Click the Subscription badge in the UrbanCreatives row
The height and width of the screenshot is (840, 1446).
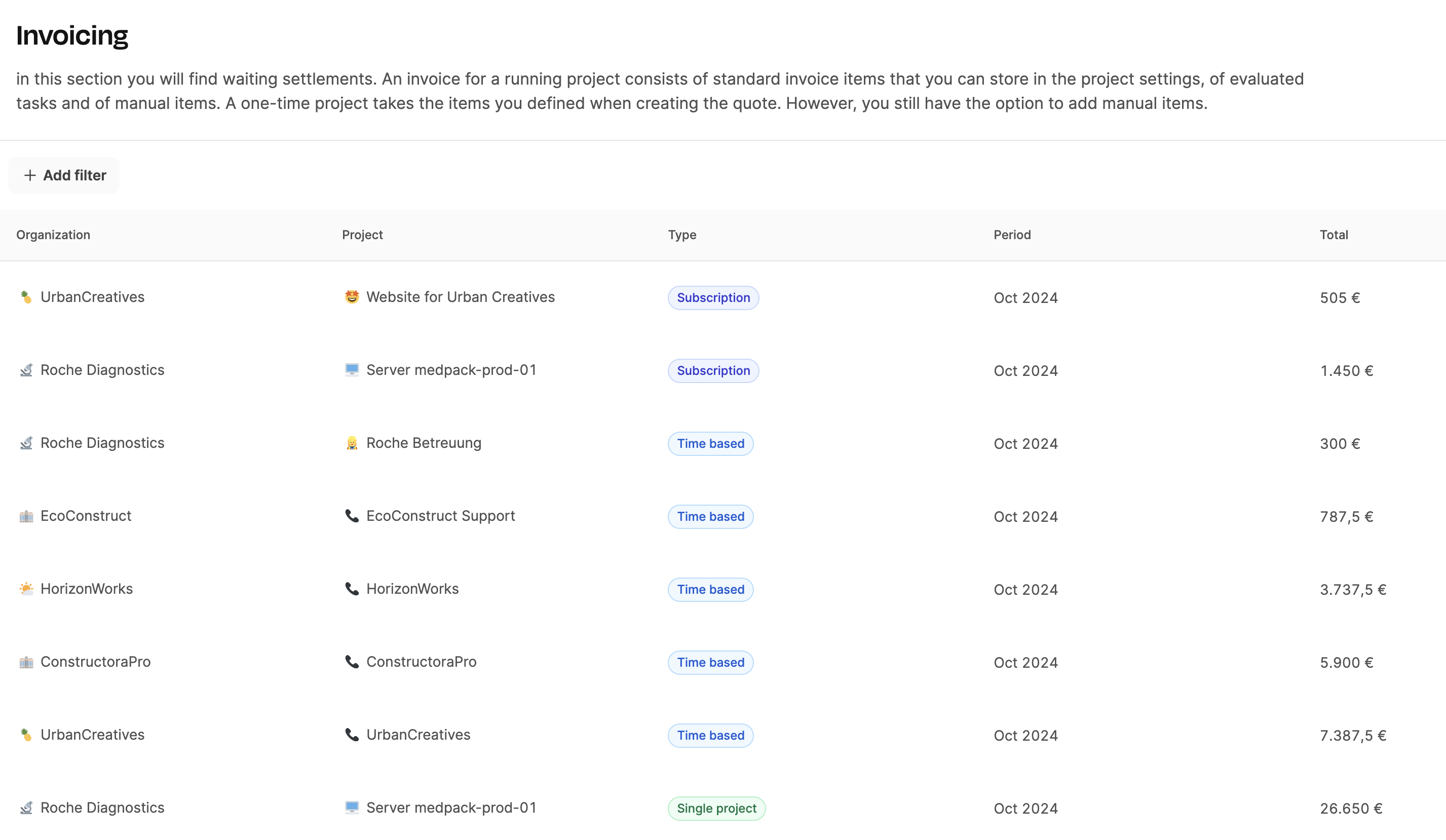click(x=713, y=298)
